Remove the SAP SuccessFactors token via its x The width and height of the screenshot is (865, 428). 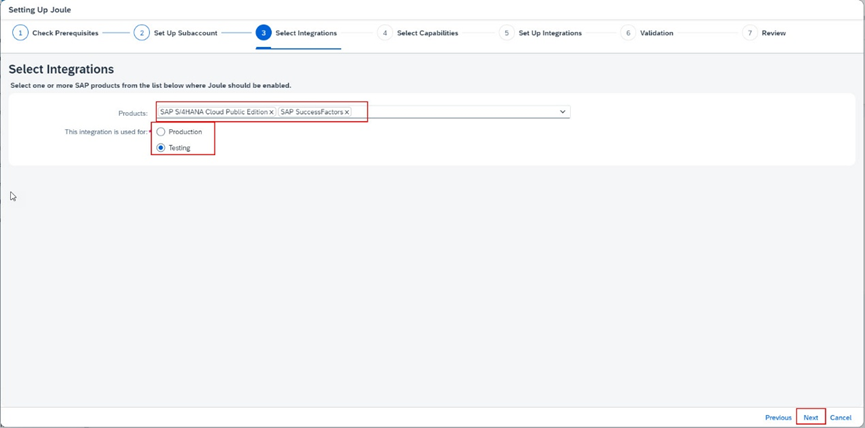(347, 112)
